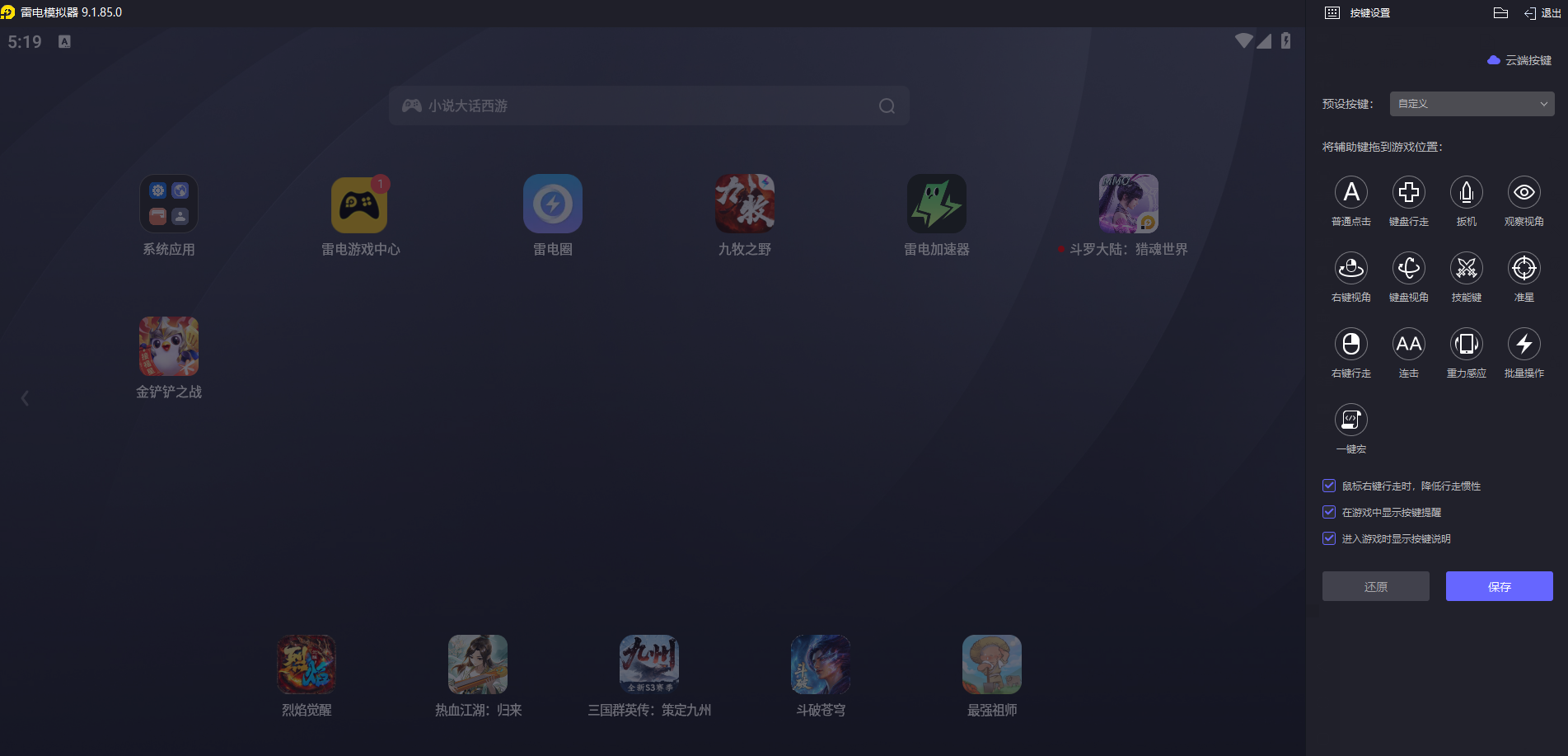The width and height of the screenshot is (1568, 756).
Task: Click the 还原 restore button
Action: coord(1376,586)
